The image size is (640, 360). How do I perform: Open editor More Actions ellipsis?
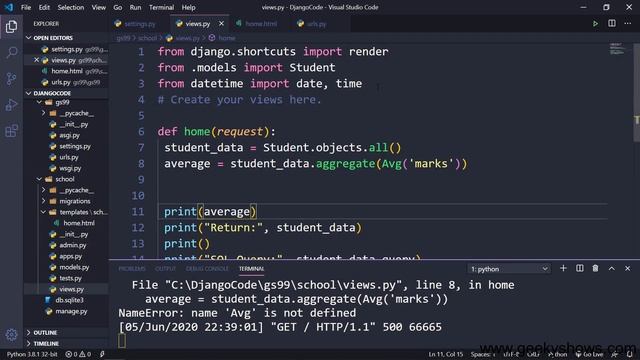click(x=627, y=24)
